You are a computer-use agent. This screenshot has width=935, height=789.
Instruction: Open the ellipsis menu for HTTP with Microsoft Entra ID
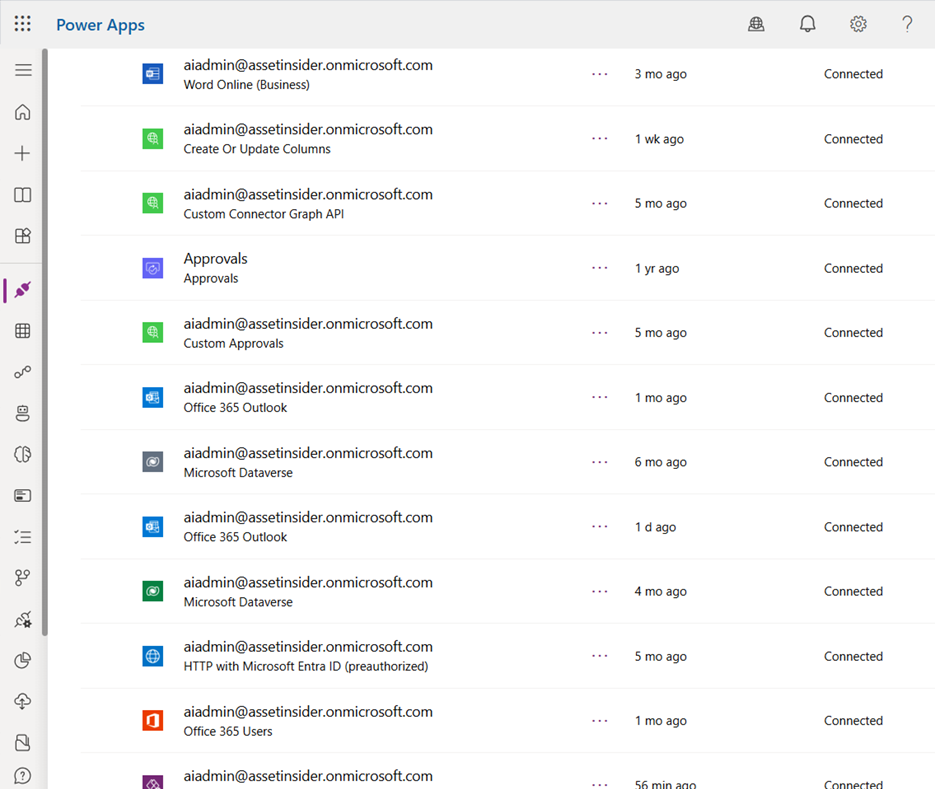[600, 656]
